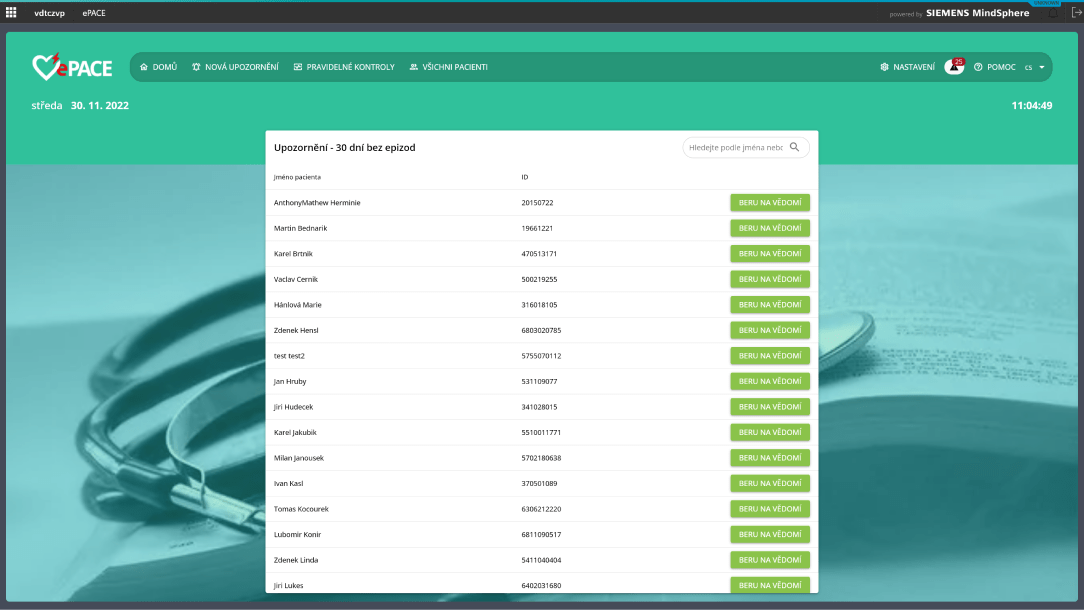
Task: Confirm alert for Zdenek Hensl
Action: [x=769, y=330]
